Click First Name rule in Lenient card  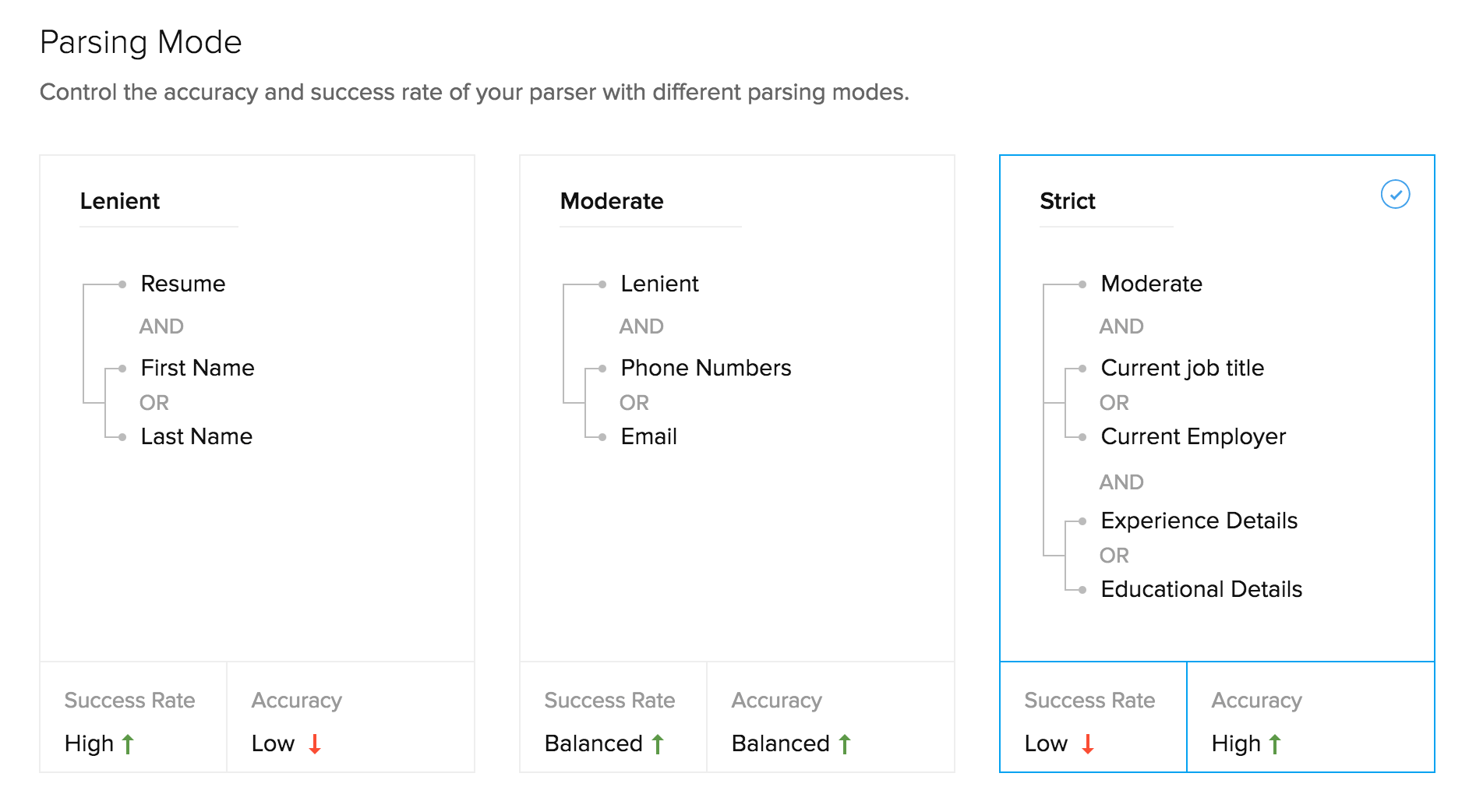198,368
